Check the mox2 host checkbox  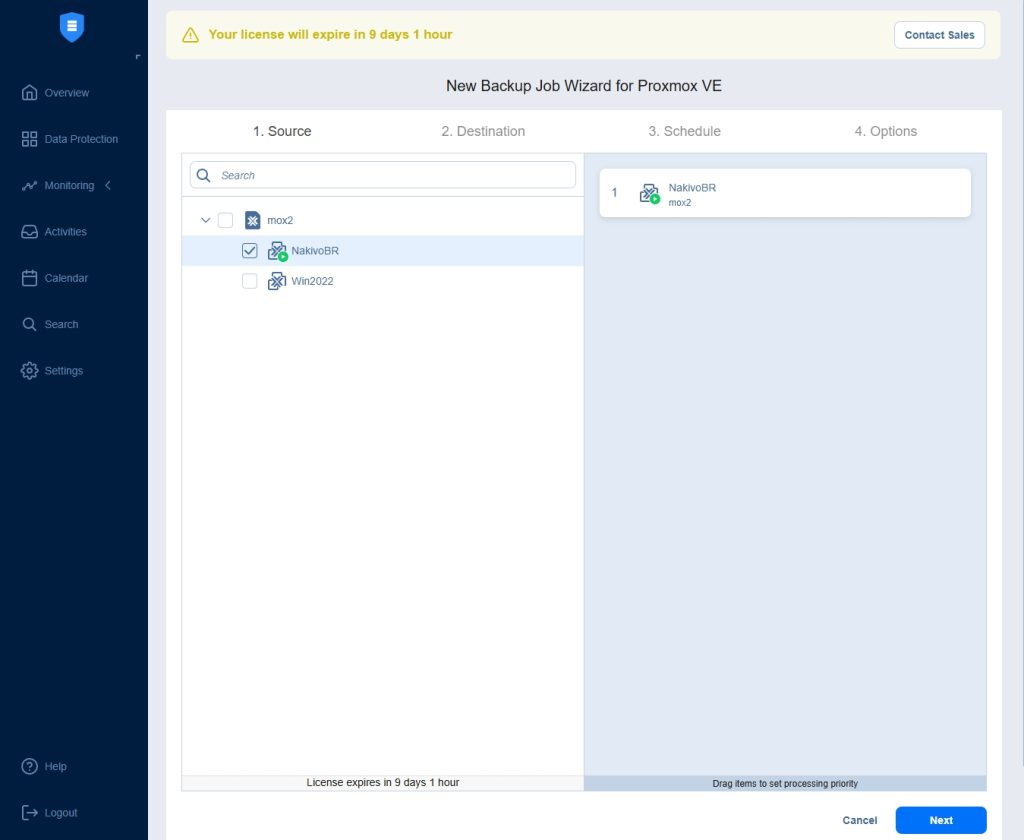225,220
